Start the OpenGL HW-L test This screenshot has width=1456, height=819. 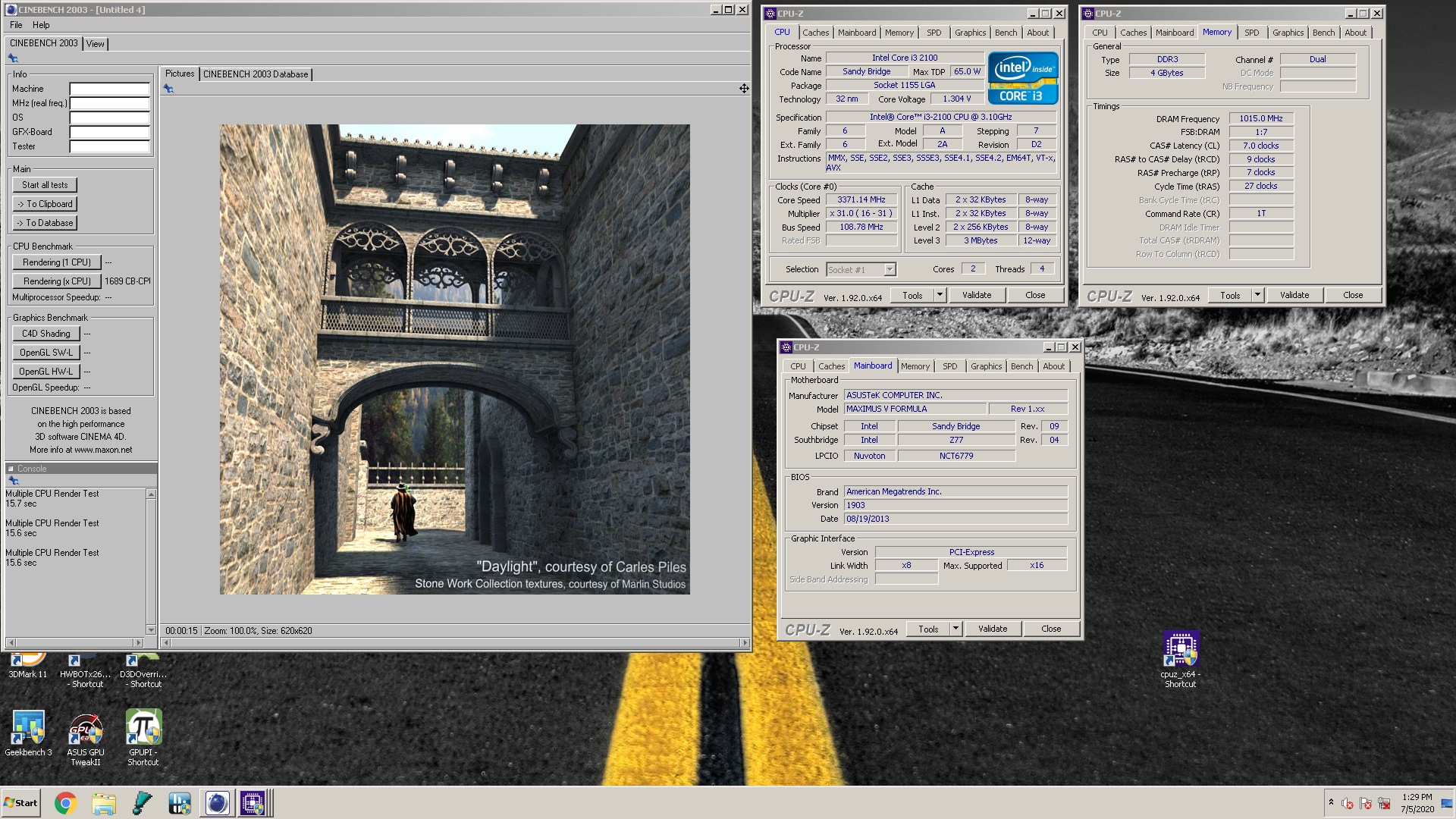tap(45, 372)
